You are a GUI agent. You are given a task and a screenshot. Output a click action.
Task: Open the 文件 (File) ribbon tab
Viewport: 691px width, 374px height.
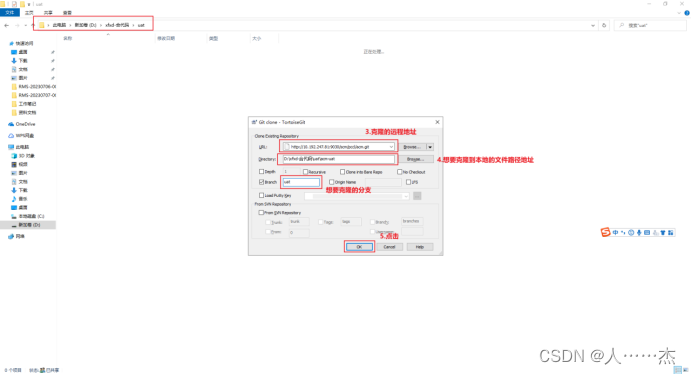tap(10, 13)
